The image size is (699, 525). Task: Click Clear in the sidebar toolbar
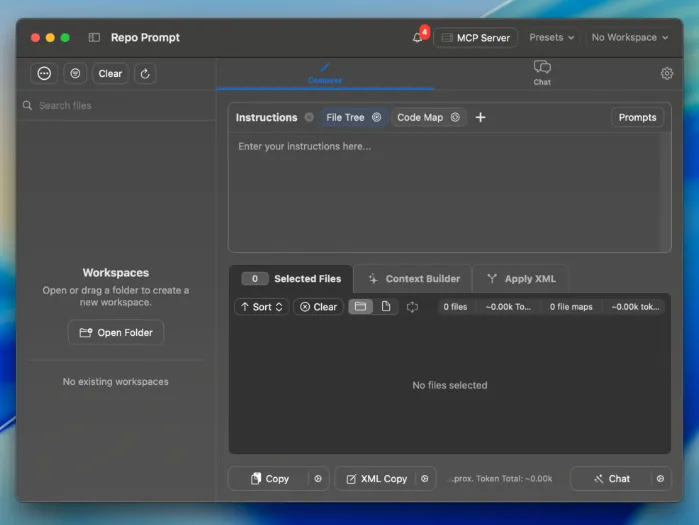coord(110,74)
